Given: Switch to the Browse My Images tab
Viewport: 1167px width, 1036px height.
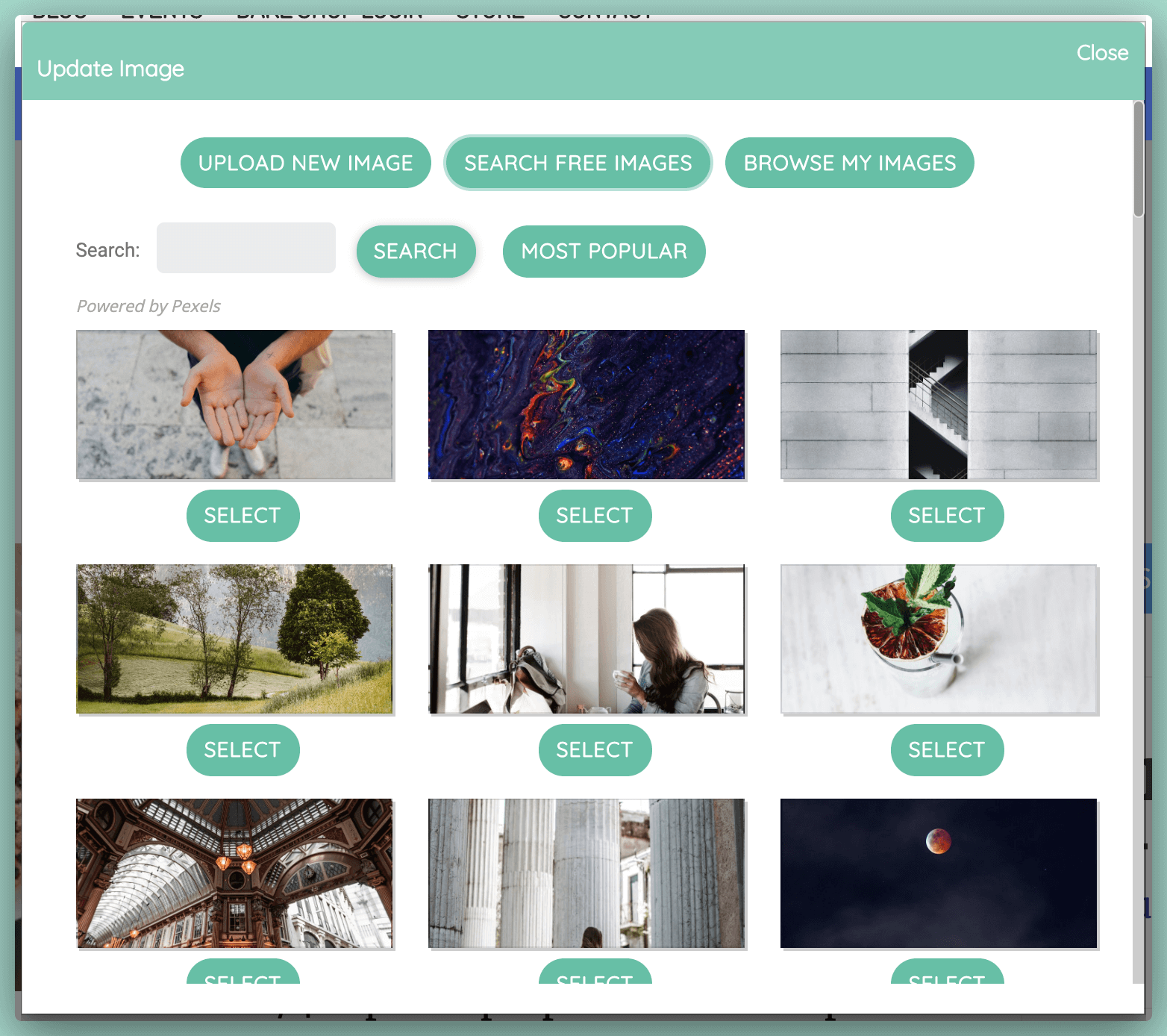Looking at the screenshot, I should click(x=849, y=163).
